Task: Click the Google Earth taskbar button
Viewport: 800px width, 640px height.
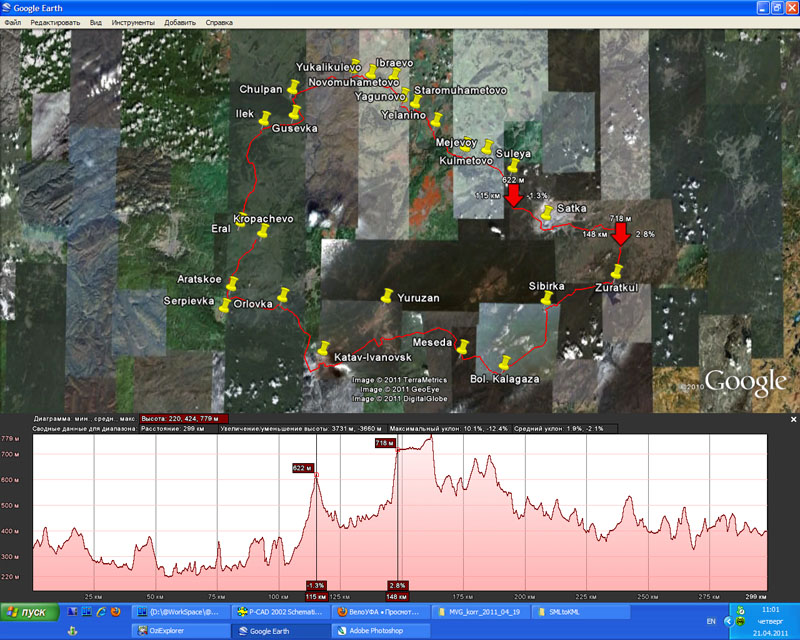Action: tap(280, 631)
